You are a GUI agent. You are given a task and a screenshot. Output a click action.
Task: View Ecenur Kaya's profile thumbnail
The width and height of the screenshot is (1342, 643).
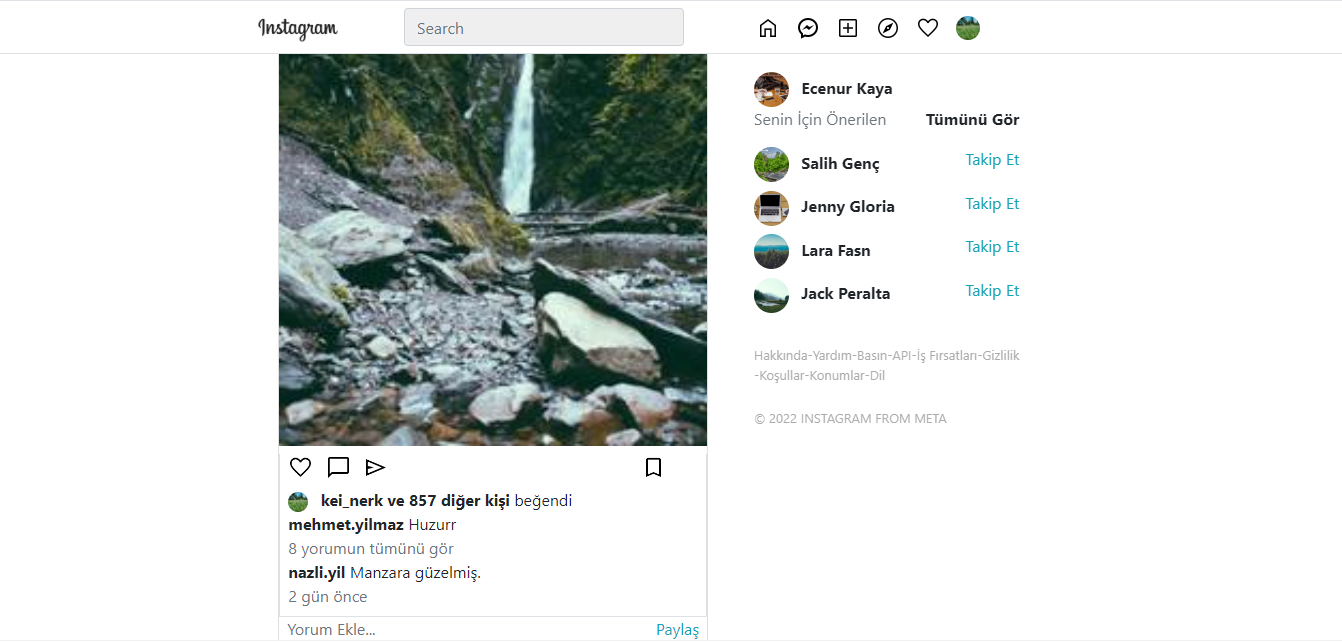coord(771,89)
